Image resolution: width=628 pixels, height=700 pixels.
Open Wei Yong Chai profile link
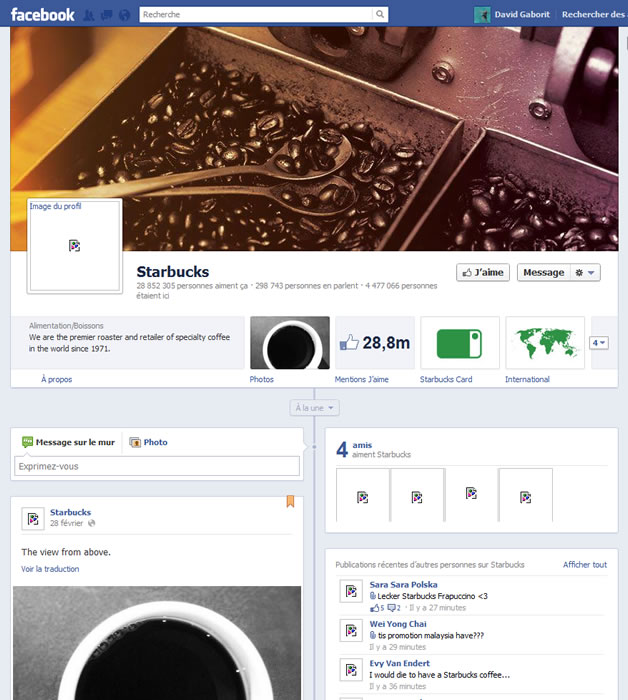pyautogui.click(x=398, y=624)
